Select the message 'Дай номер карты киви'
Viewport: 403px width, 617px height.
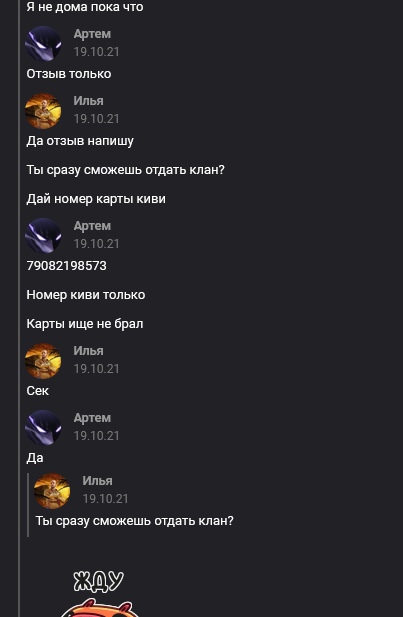(96, 199)
